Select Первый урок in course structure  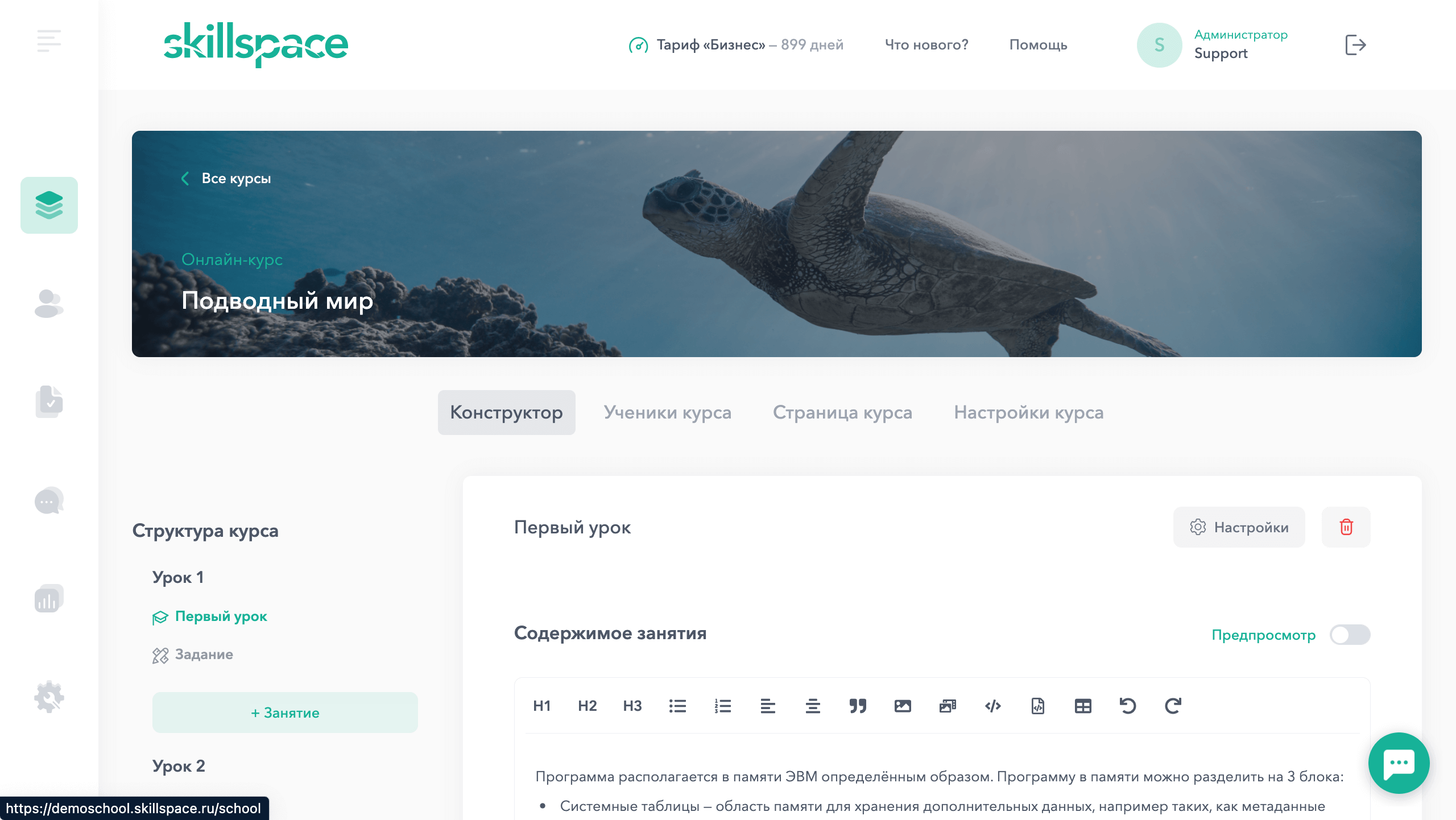(221, 616)
